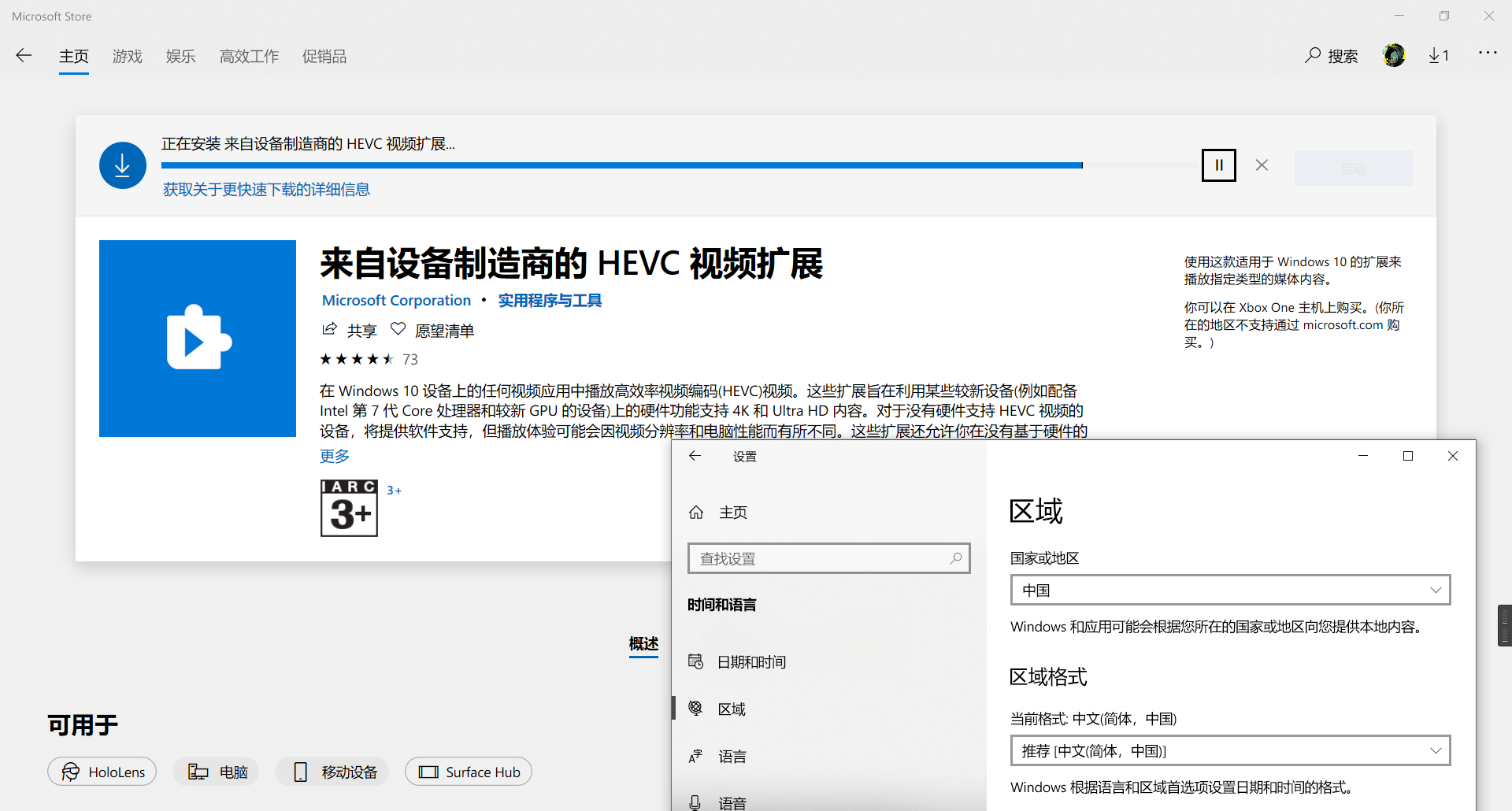
Task: Open the Microsoft Corporation publisher link
Action: pyautogui.click(x=396, y=300)
